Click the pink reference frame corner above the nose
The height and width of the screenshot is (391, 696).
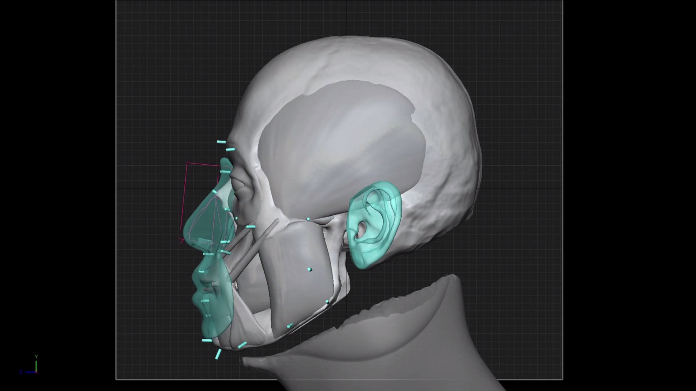point(188,164)
